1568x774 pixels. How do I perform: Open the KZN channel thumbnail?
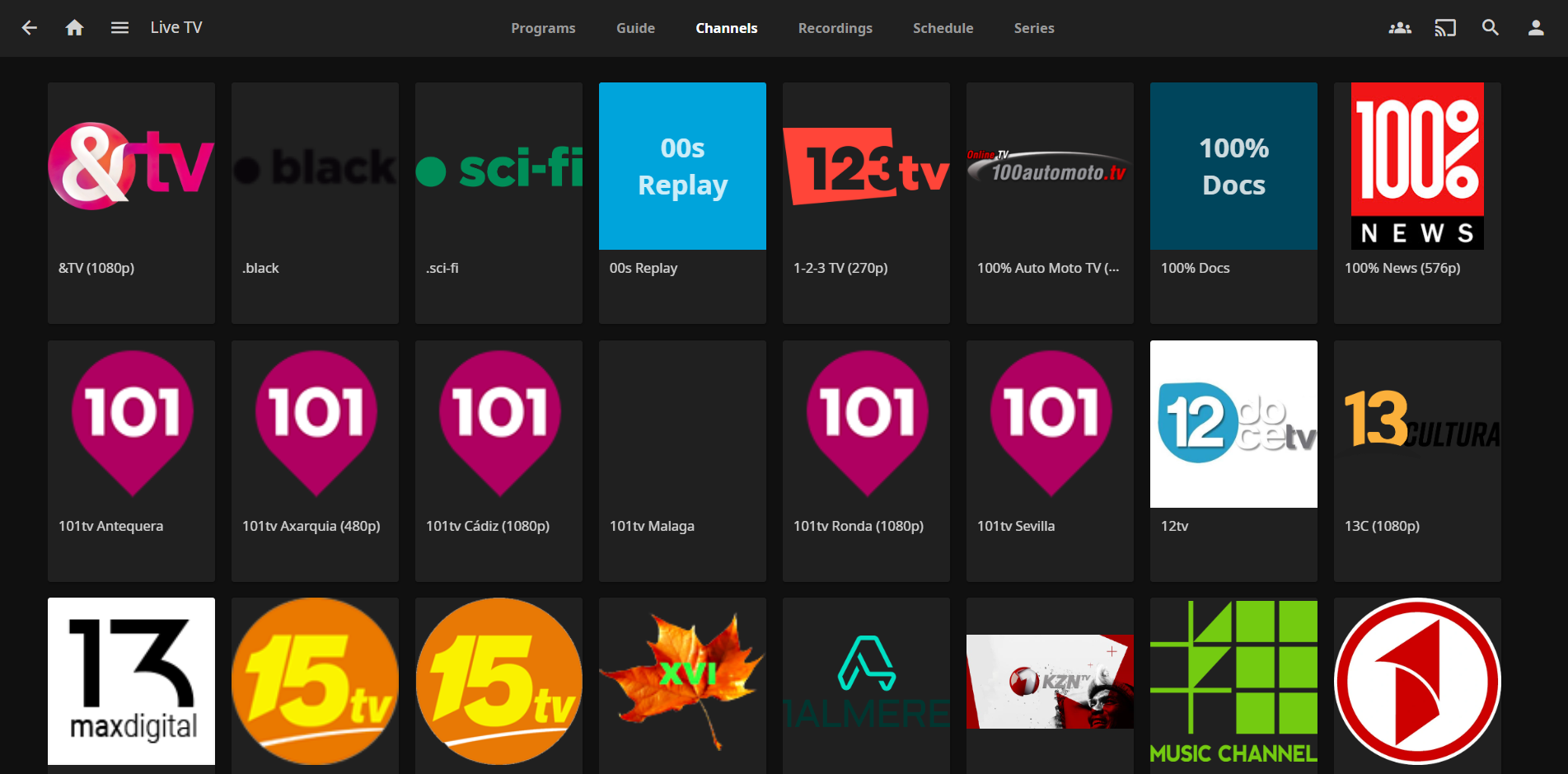pos(1050,681)
